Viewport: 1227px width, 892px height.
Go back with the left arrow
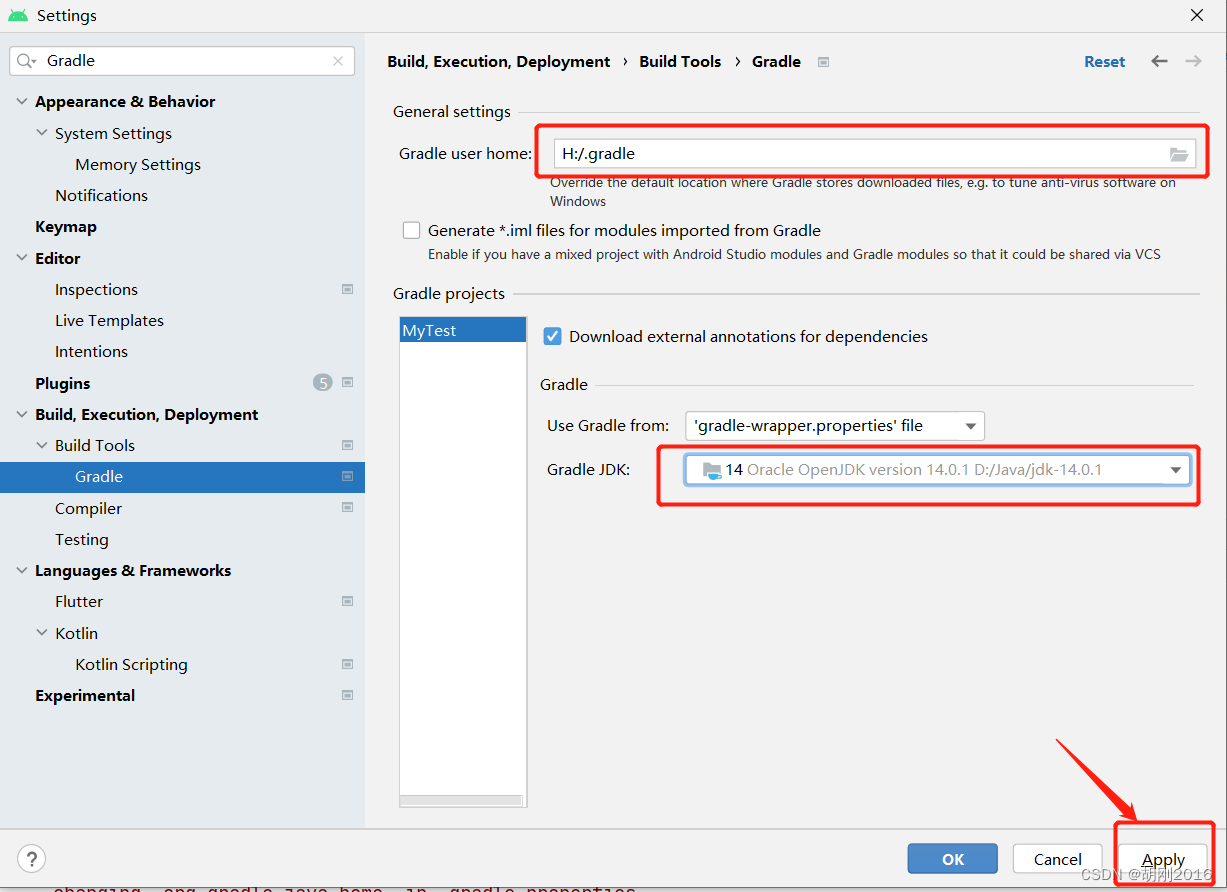[1159, 61]
